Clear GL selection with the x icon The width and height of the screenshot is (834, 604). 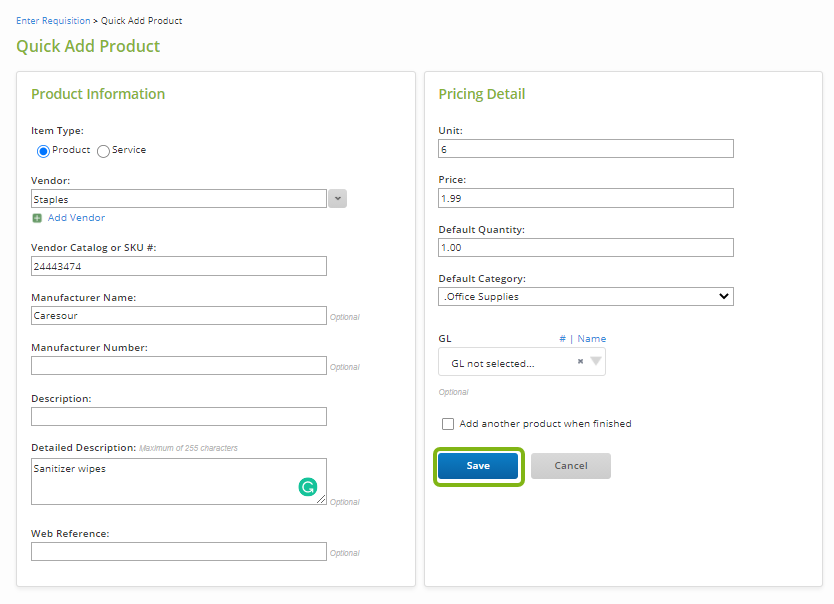pyautogui.click(x=580, y=362)
